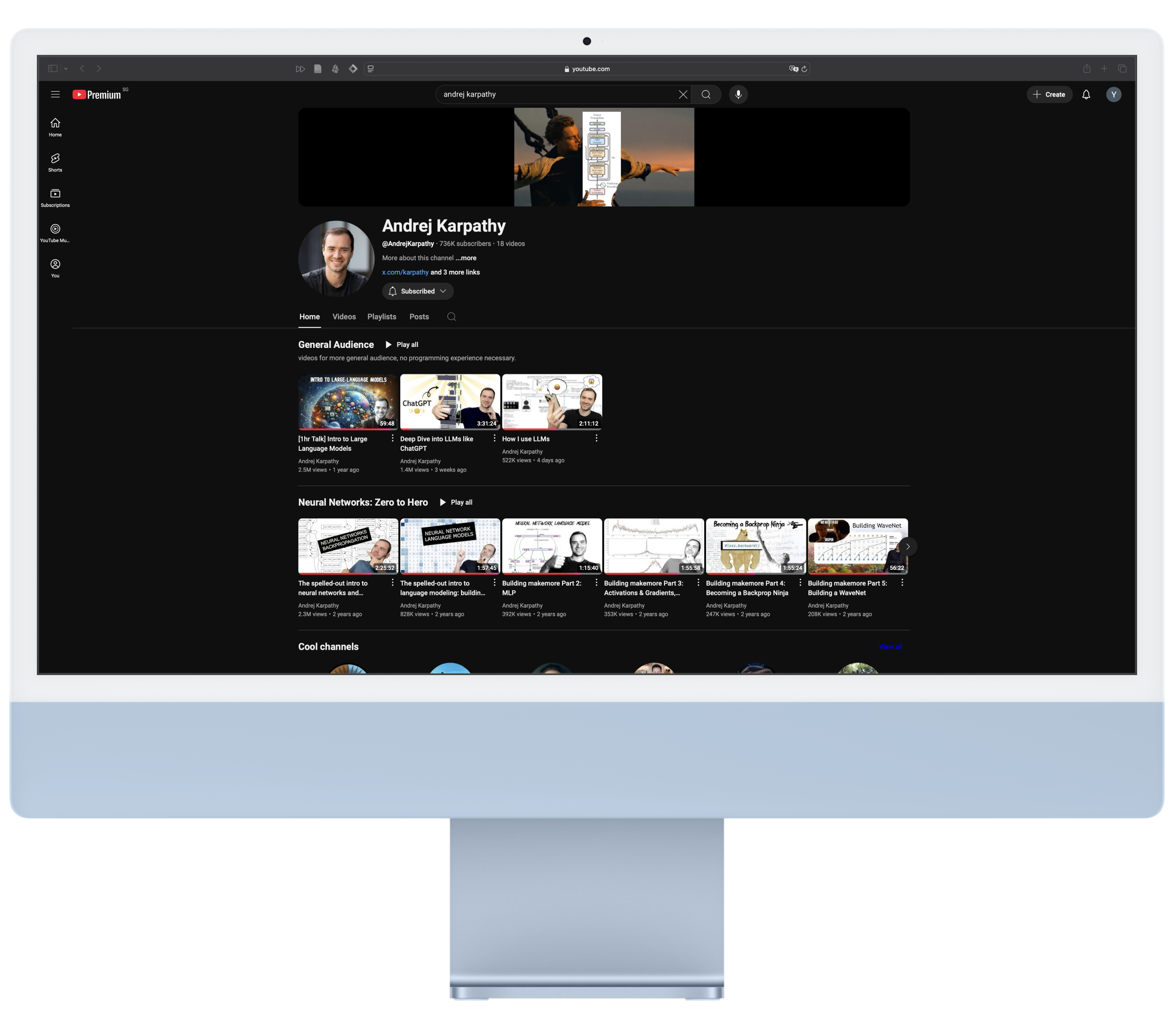Viewport: 1176px width, 1029px height.
Task: Click the search magnifier button
Action: [706, 94]
